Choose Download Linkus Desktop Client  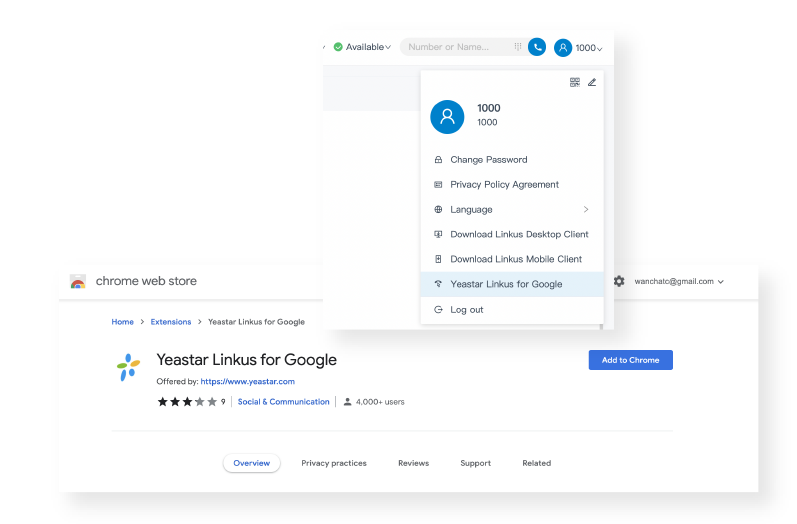[x=512, y=234]
